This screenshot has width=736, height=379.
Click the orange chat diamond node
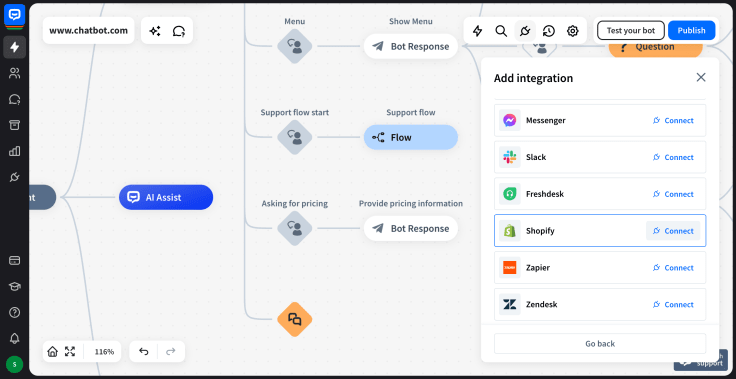[295, 319]
